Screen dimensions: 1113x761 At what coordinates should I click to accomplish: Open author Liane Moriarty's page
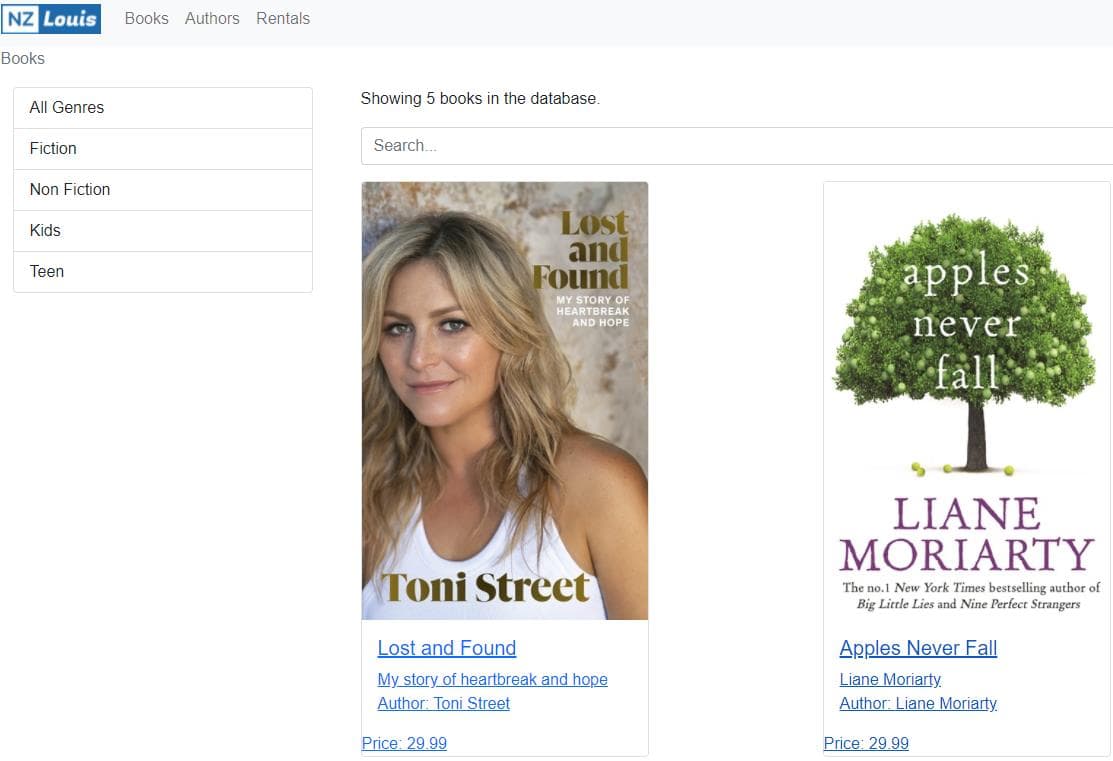[x=918, y=703]
